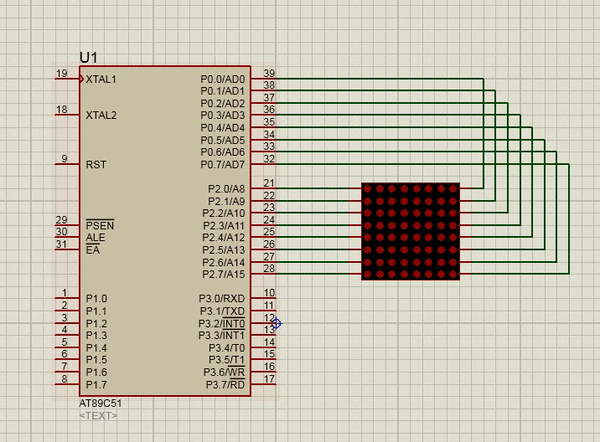Click the P1.6 pin label
The width and height of the screenshot is (600, 442).
tap(96, 372)
